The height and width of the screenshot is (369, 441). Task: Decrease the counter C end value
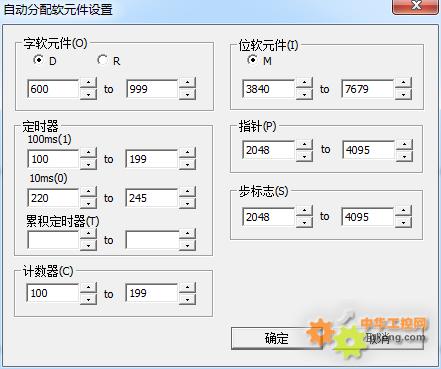[187, 299]
